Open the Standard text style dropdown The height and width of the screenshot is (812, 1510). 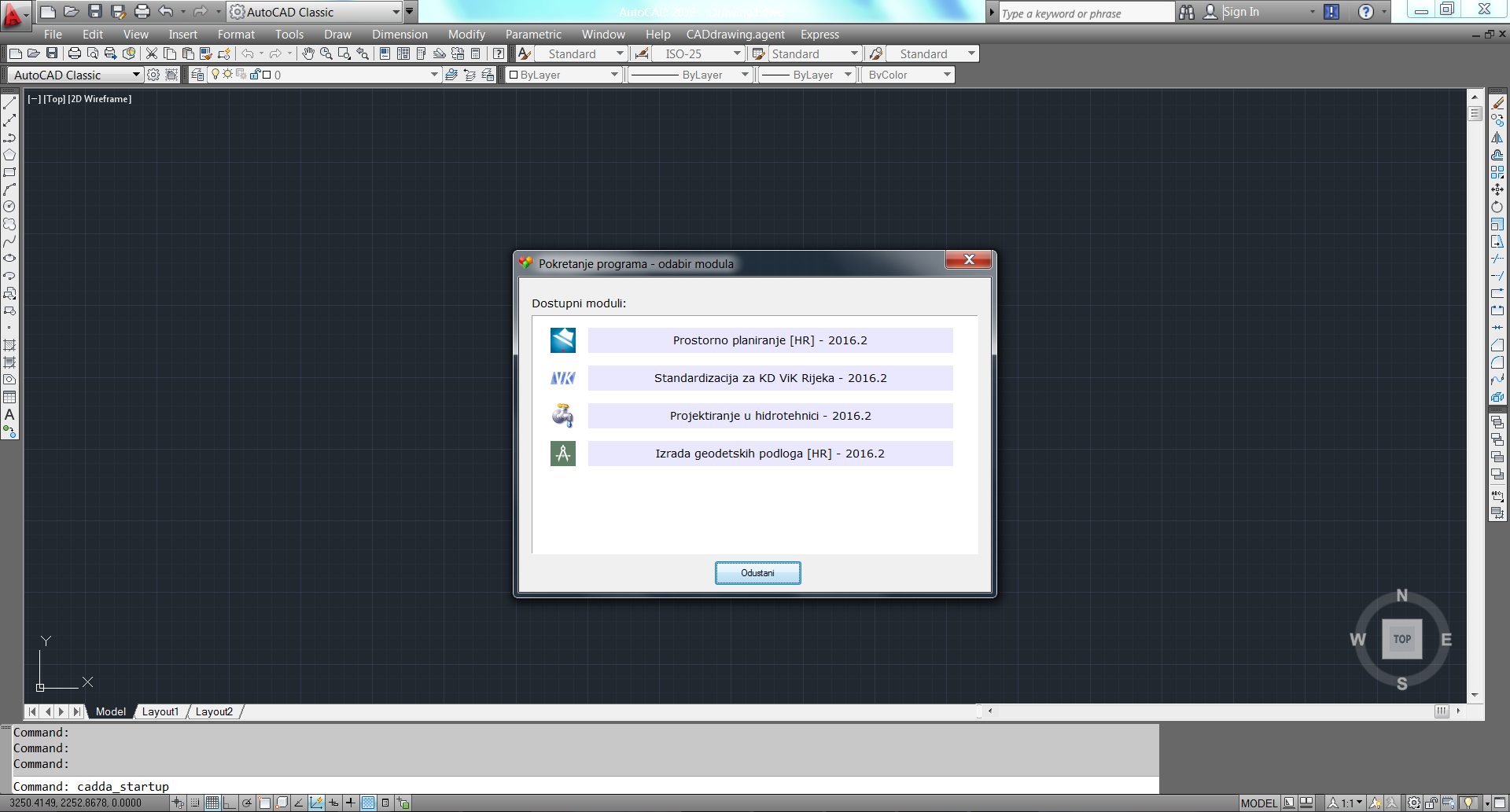(580, 53)
